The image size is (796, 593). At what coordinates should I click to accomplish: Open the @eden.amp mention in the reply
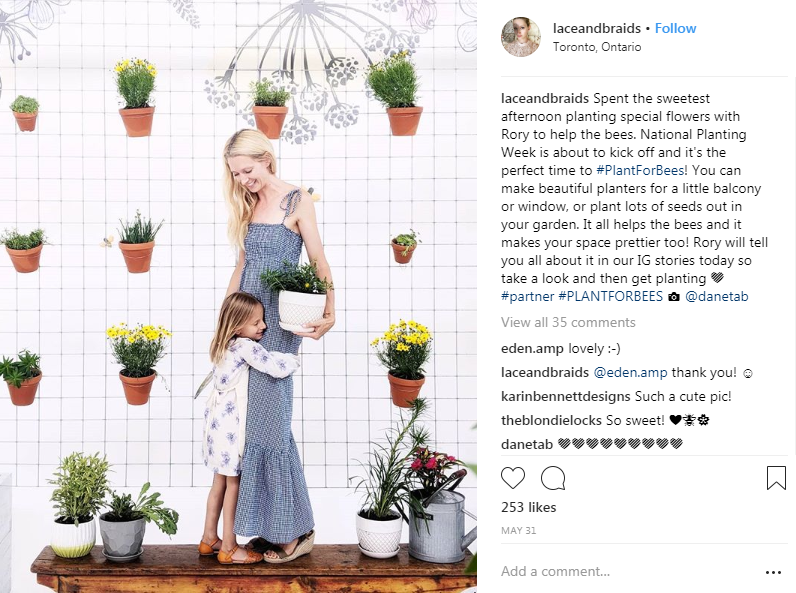[x=630, y=373]
